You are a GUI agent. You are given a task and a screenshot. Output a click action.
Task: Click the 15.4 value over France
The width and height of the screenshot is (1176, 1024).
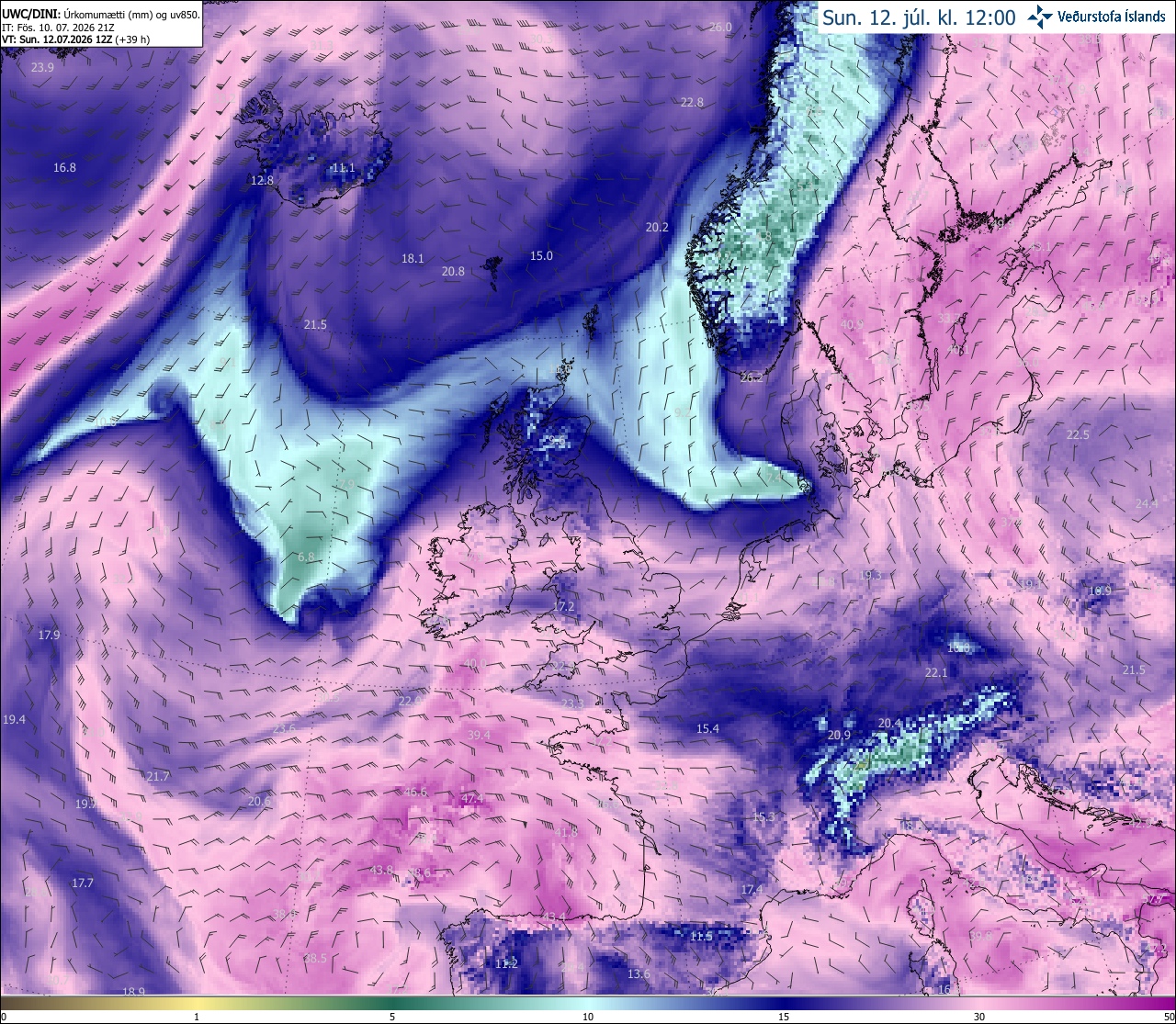click(707, 728)
